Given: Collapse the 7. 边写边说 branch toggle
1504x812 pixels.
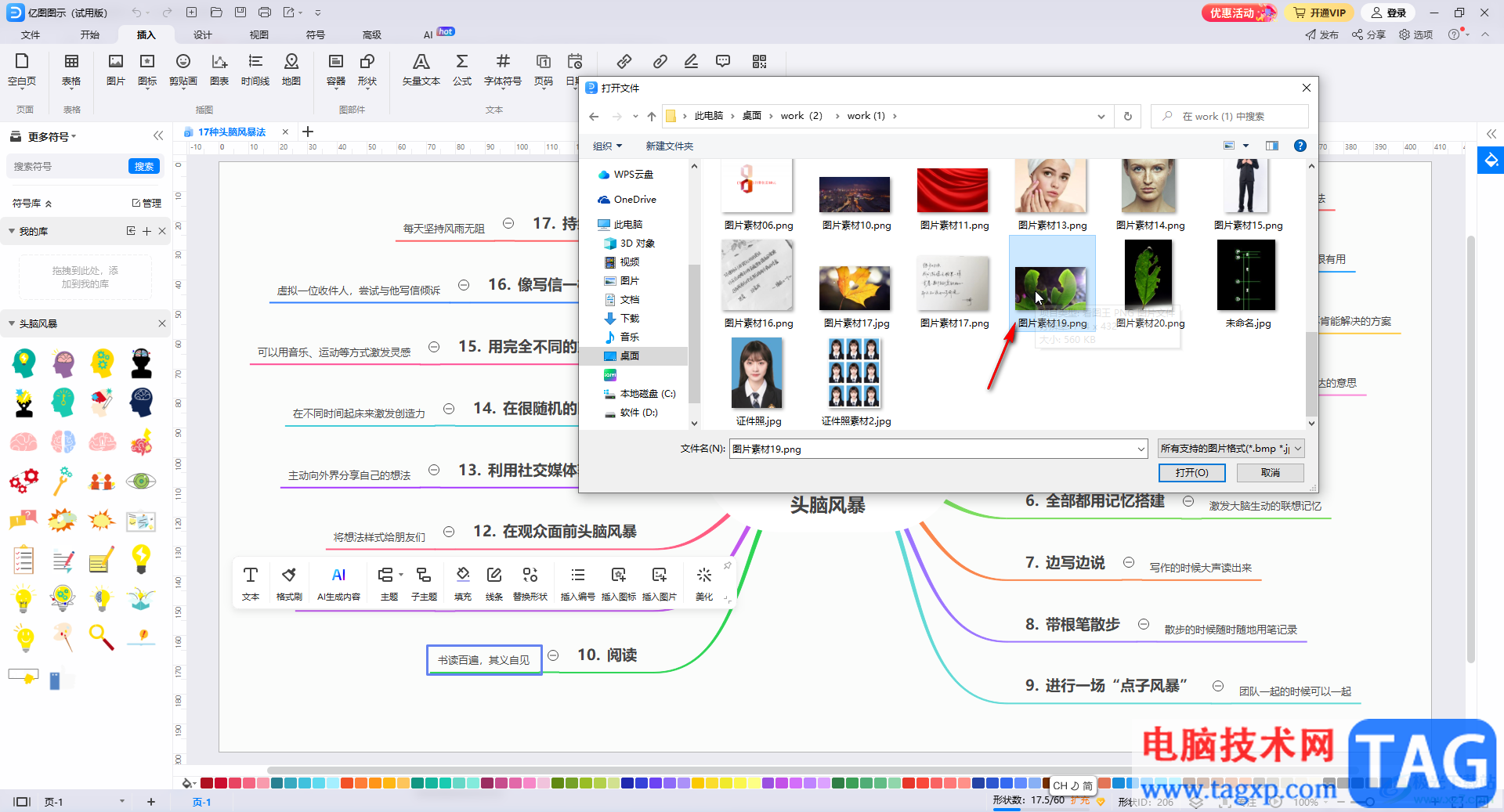Looking at the screenshot, I should (x=1129, y=562).
